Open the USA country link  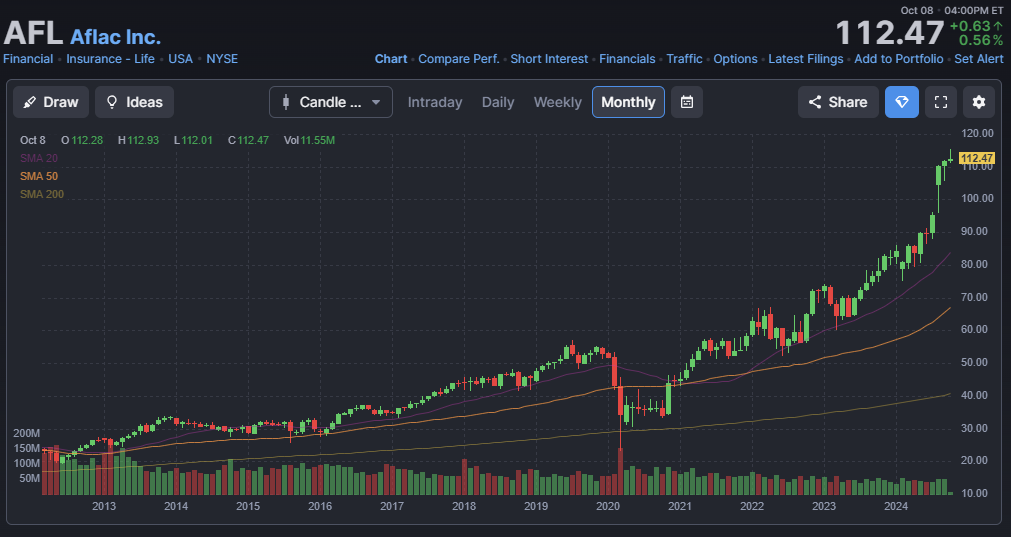click(x=181, y=59)
